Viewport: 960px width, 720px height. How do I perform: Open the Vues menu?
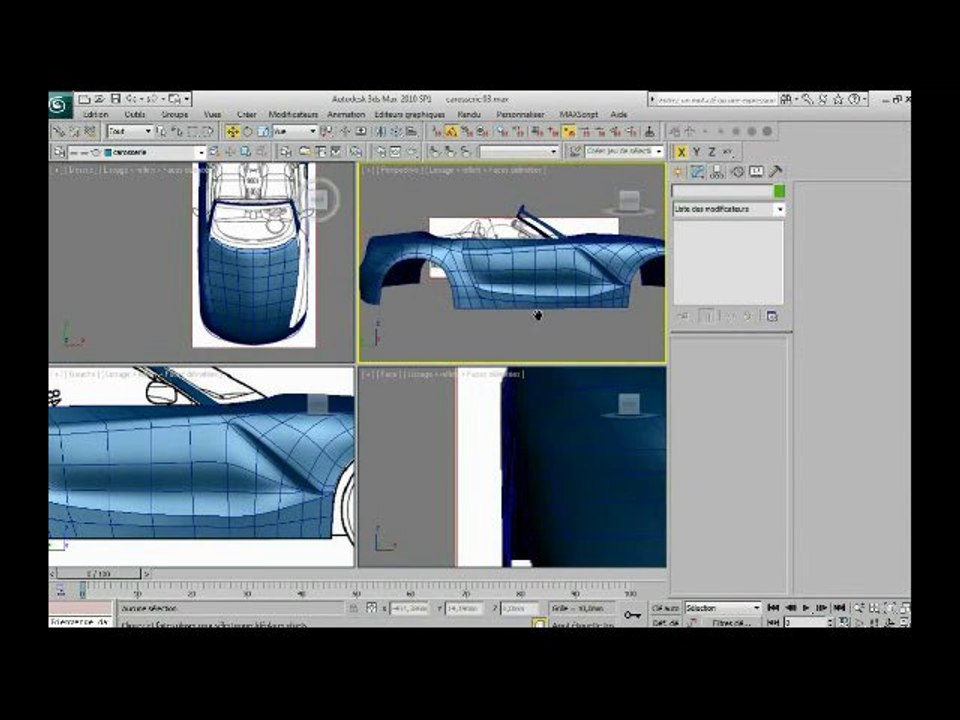212,114
